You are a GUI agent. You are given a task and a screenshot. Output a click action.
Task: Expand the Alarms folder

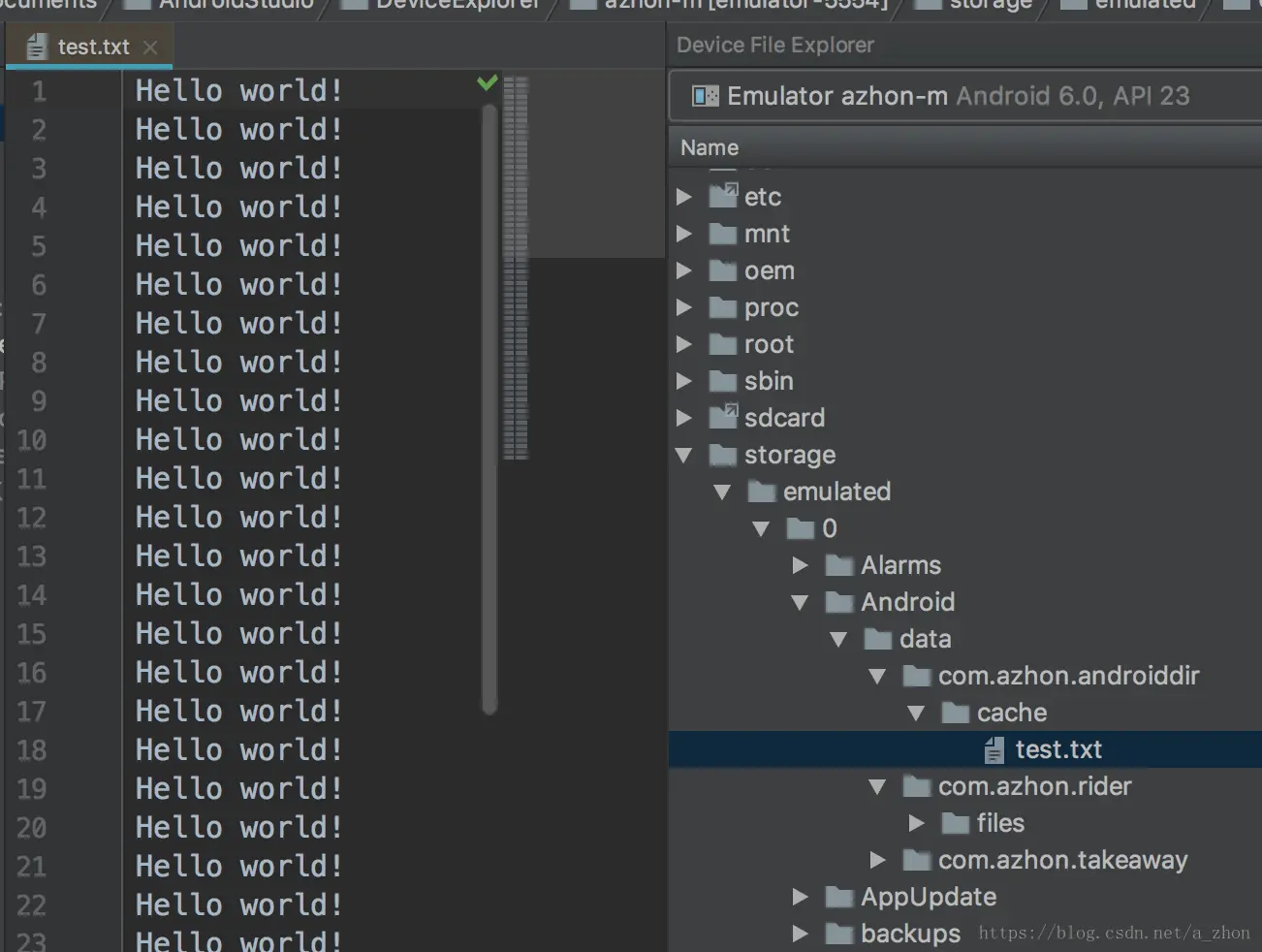(801, 565)
